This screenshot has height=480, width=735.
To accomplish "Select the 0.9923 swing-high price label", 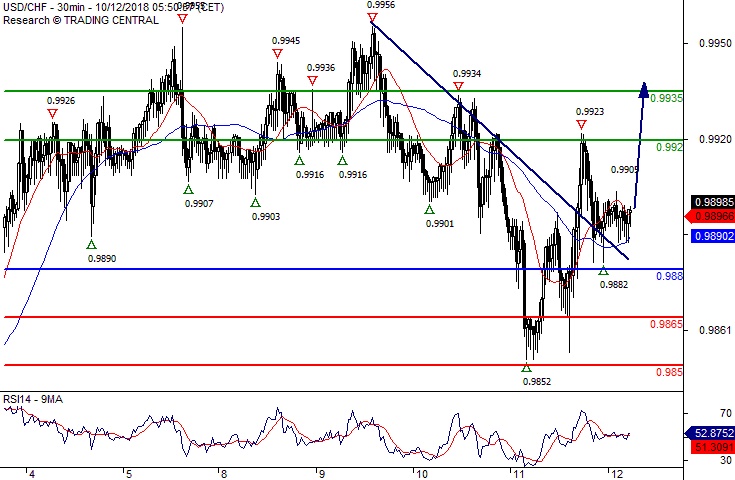I will pyautogui.click(x=590, y=112).
